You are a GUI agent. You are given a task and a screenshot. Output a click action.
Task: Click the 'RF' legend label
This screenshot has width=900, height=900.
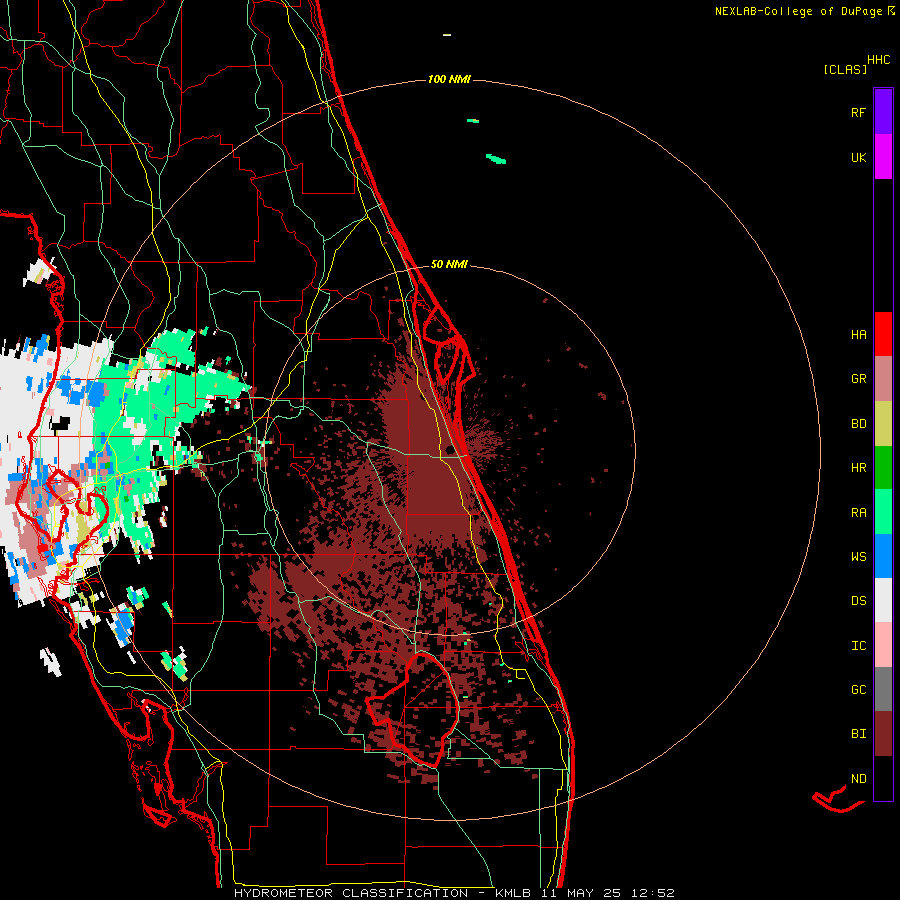pyautogui.click(x=858, y=112)
